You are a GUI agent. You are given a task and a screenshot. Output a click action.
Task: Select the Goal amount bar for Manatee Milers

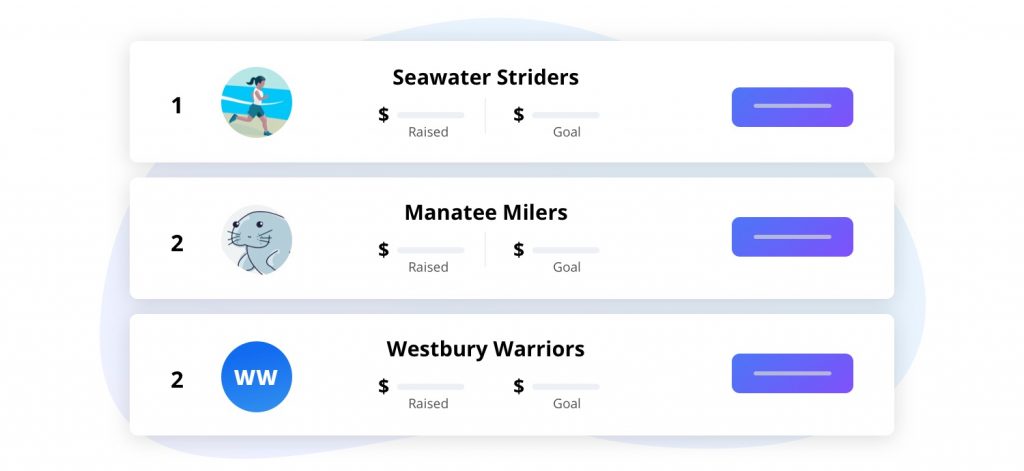click(x=565, y=250)
